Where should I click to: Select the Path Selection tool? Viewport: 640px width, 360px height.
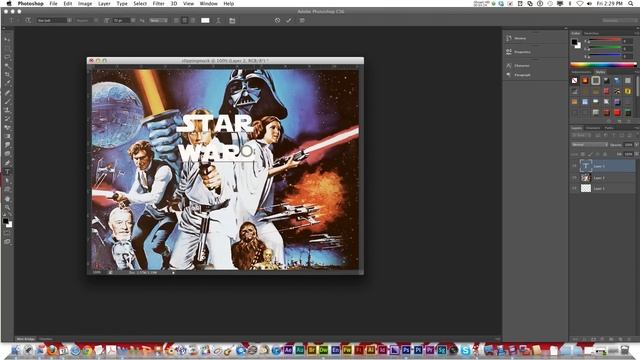click(7, 181)
